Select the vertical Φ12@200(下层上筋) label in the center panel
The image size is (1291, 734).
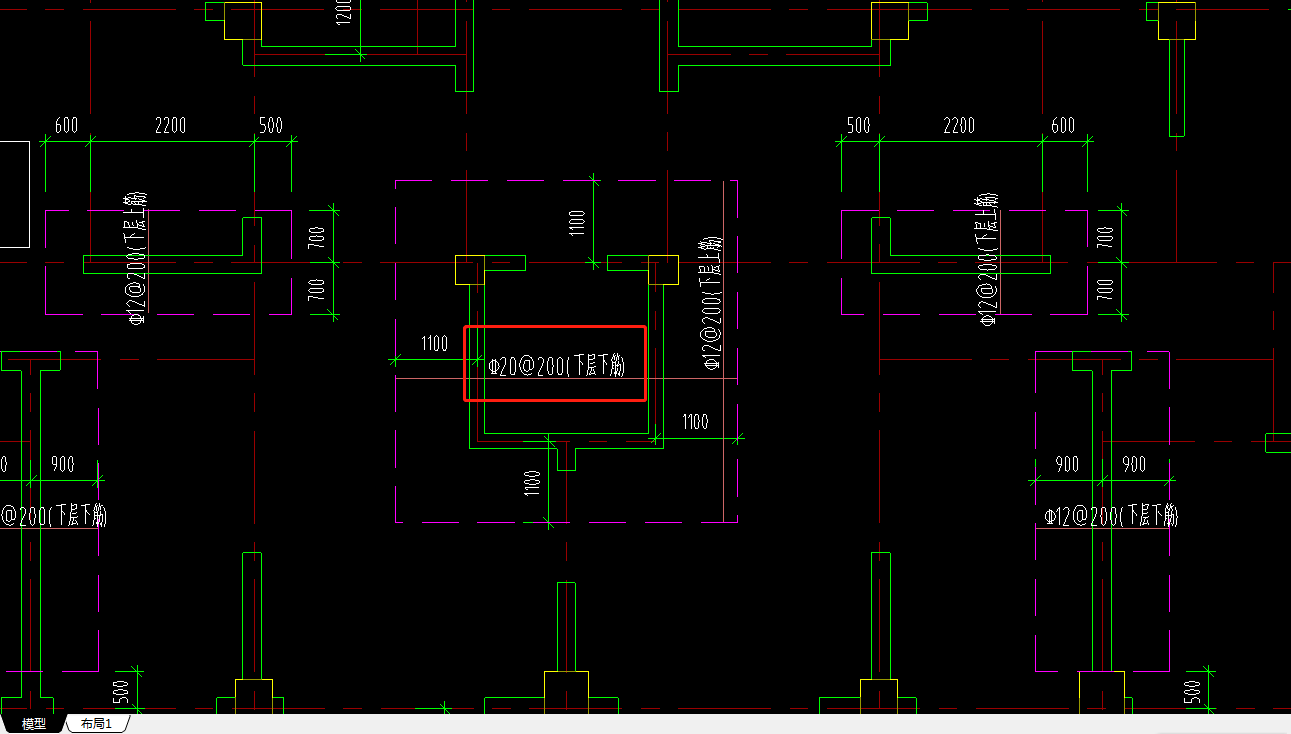pos(712,304)
